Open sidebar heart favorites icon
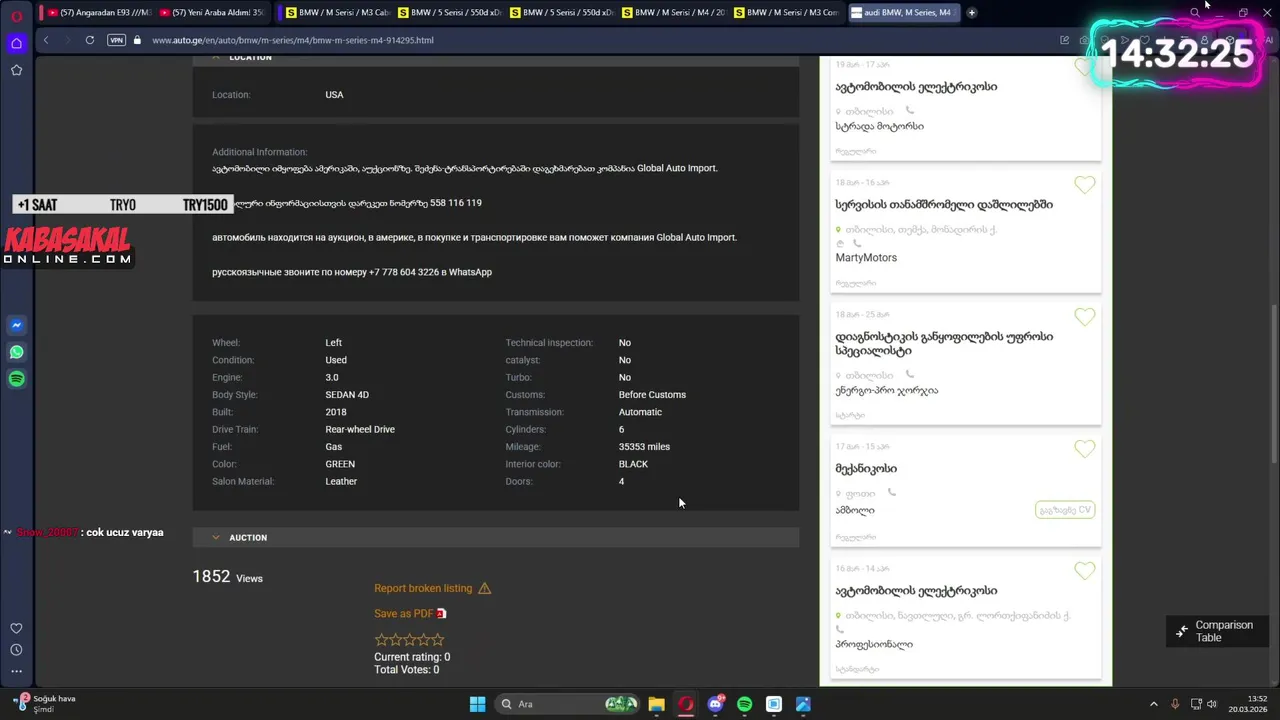 (x=16, y=628)
